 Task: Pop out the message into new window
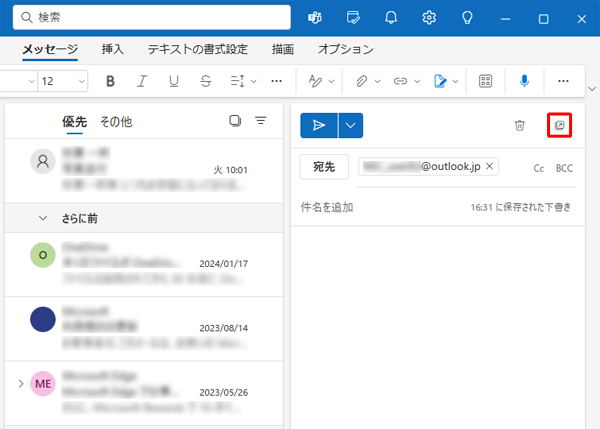tap(559, 125)
